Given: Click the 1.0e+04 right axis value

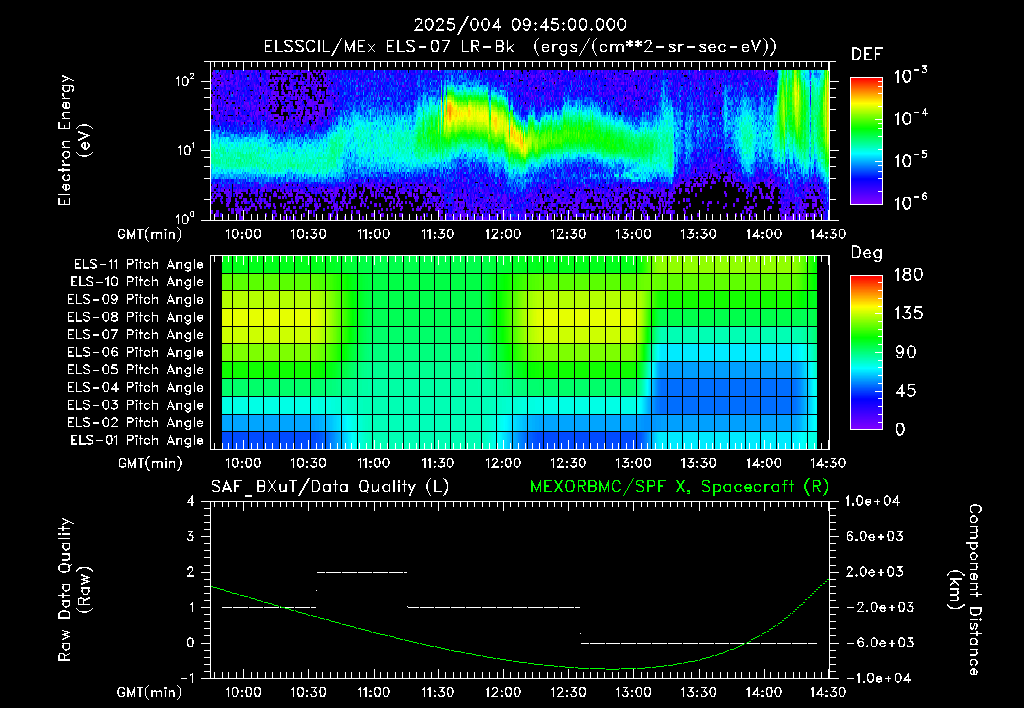Looking at the screenshot, I should click(872, 502).
